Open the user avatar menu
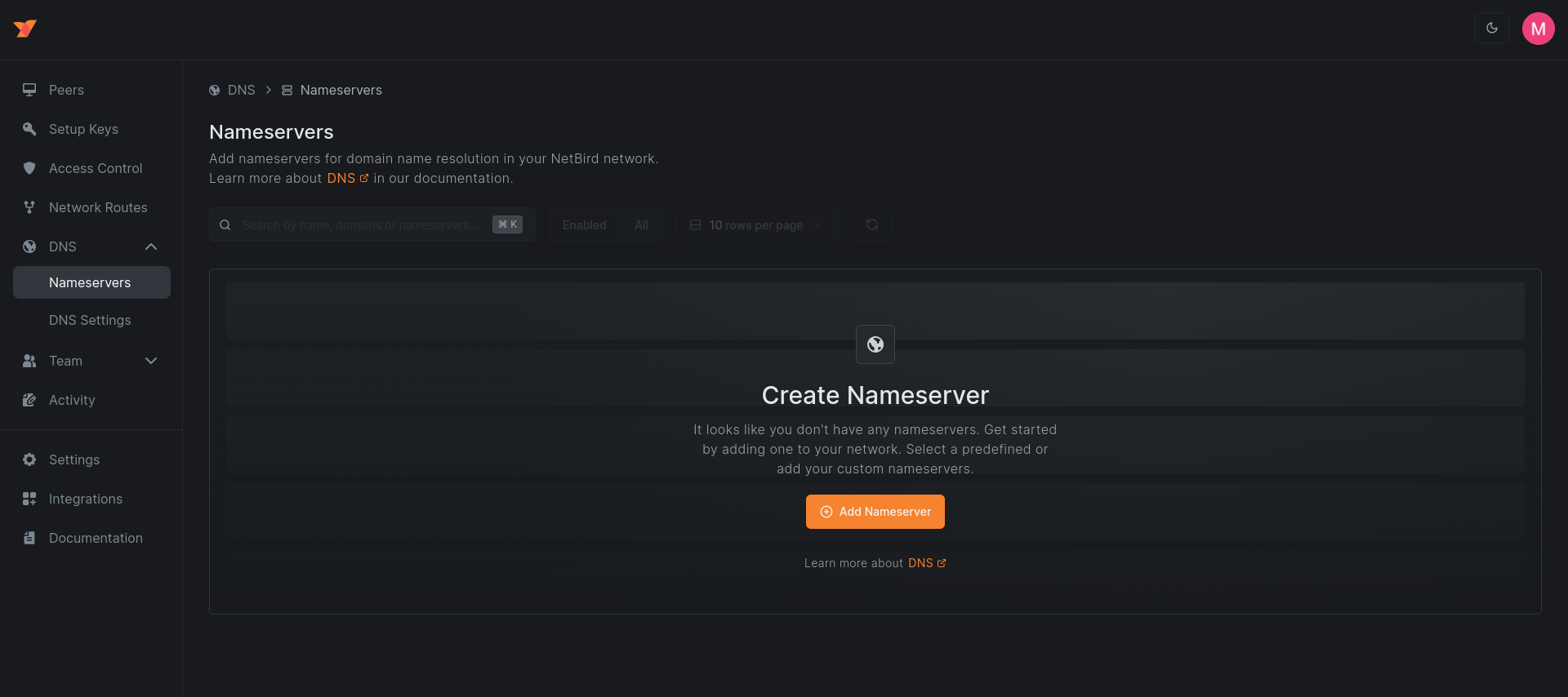Image resolution: width=1568 pixels, height=697 pixels. 1538,29
